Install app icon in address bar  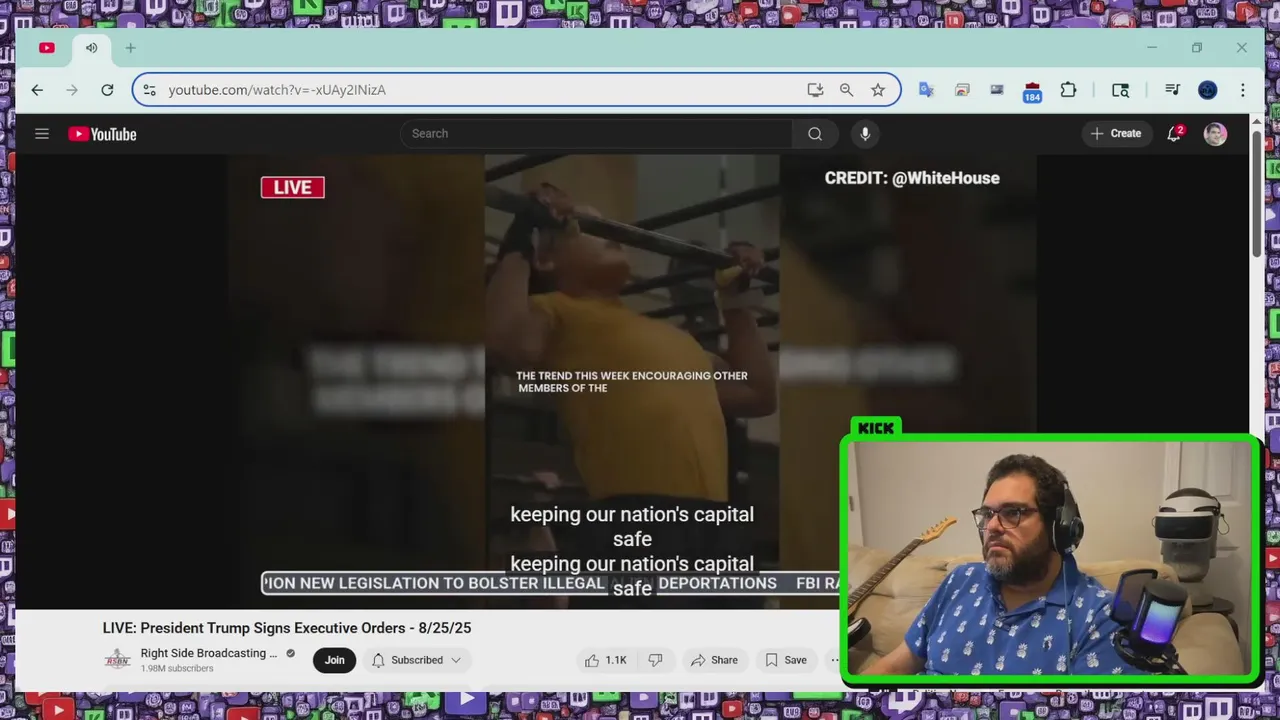(x=815, y=90)
